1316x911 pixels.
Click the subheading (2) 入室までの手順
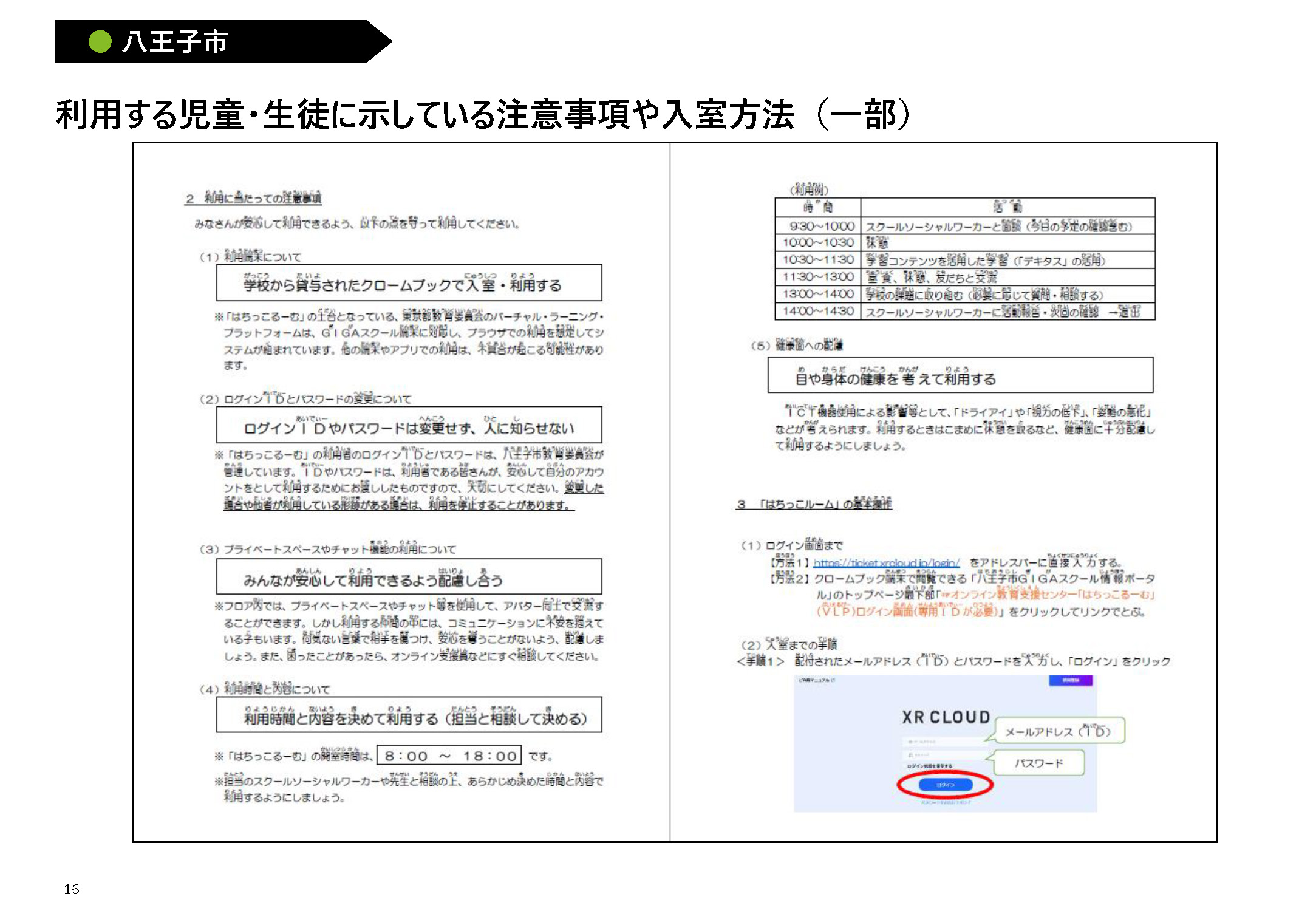click(788, 643)
